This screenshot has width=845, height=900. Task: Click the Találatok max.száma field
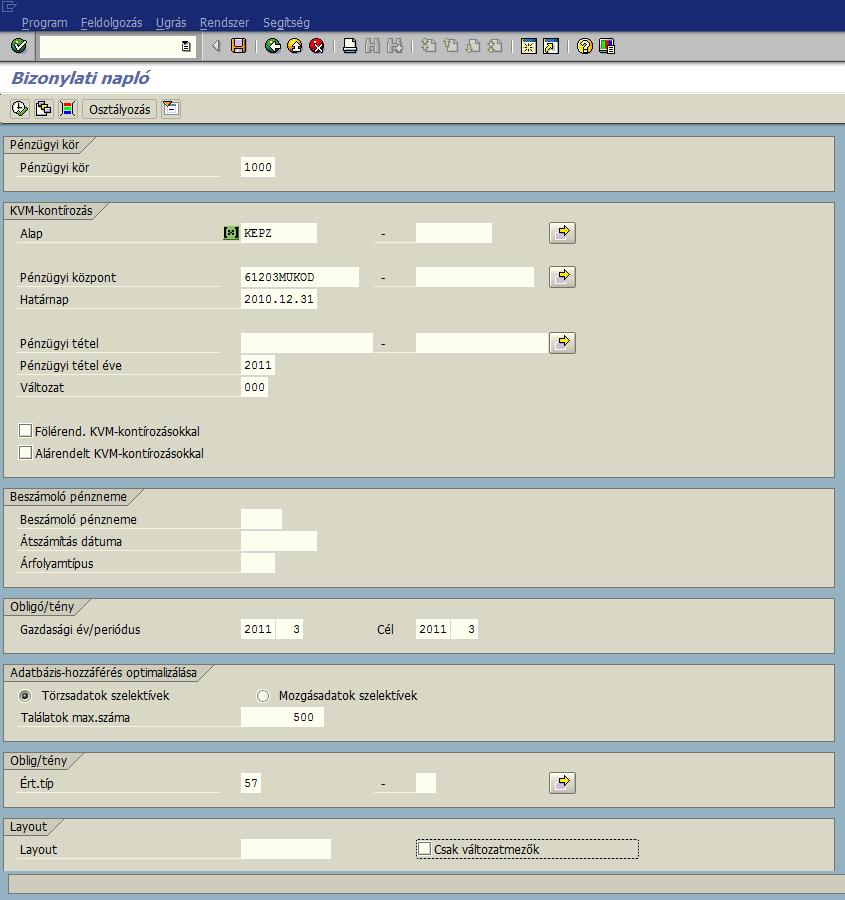tap(282, 717)
